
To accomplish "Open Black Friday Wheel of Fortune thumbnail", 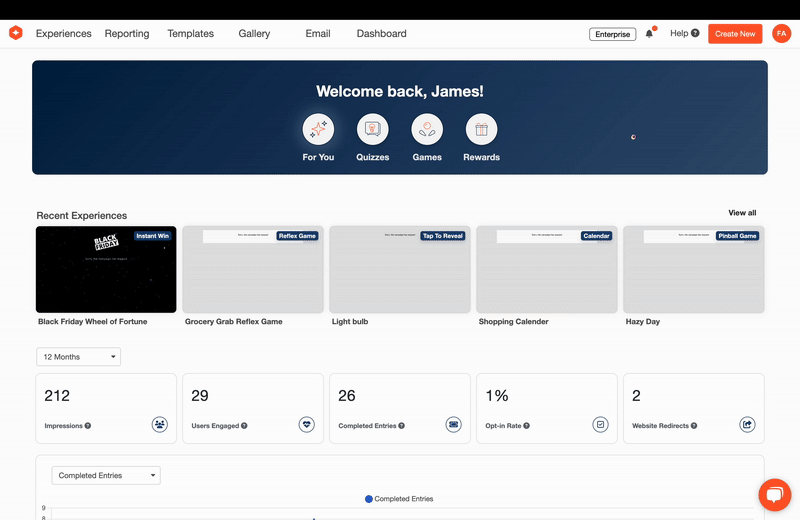I will 106,270.
